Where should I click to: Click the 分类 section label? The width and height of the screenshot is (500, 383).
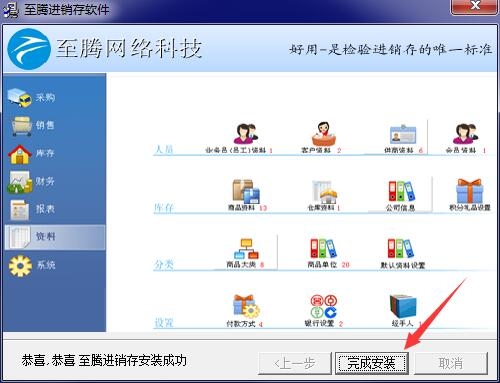click(x=164, y=265)
